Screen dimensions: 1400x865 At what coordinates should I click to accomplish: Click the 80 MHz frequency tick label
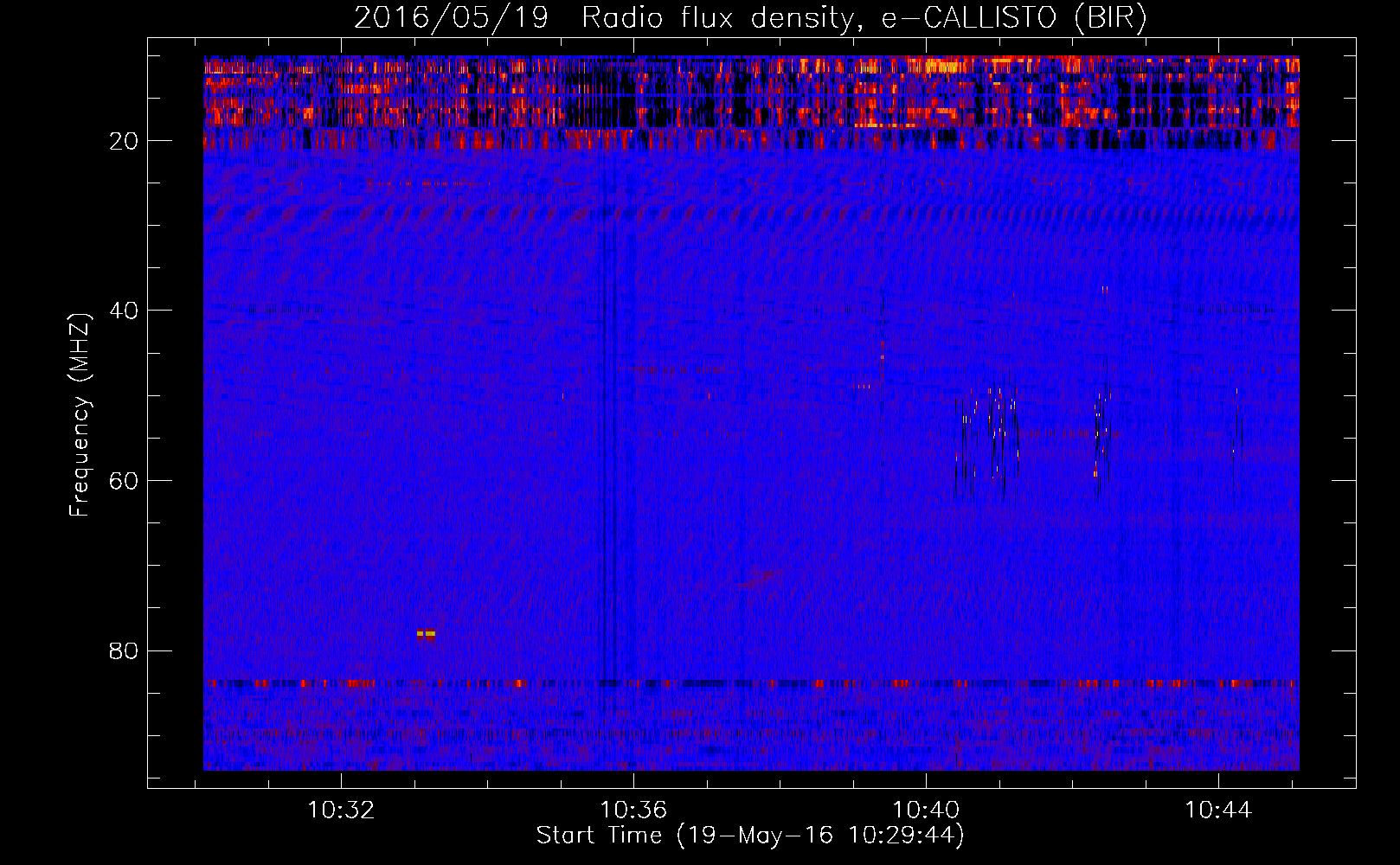tap(125, 650)
